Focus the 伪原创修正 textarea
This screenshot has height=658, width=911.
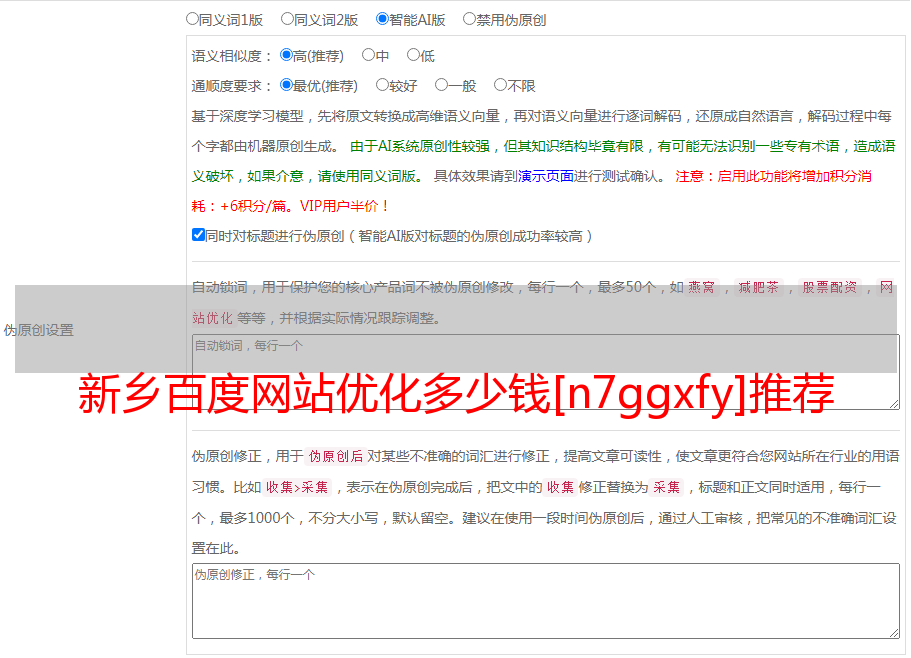[546, 601]
